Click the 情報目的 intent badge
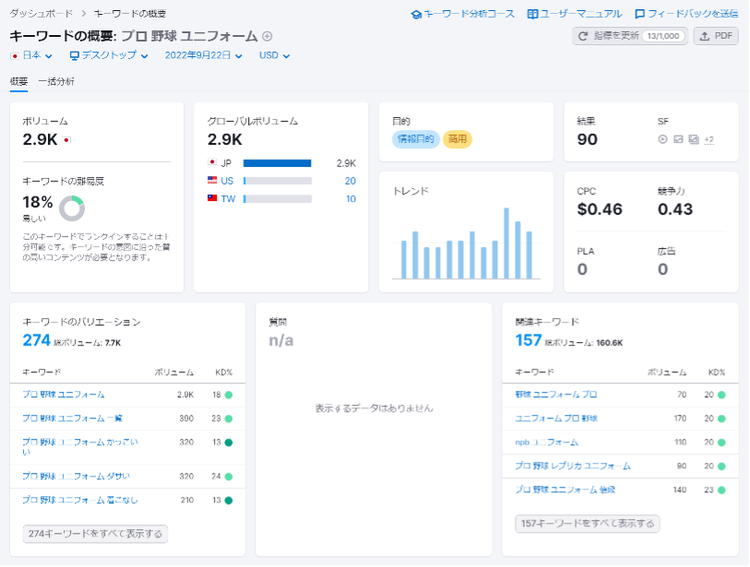 (416, 139)
